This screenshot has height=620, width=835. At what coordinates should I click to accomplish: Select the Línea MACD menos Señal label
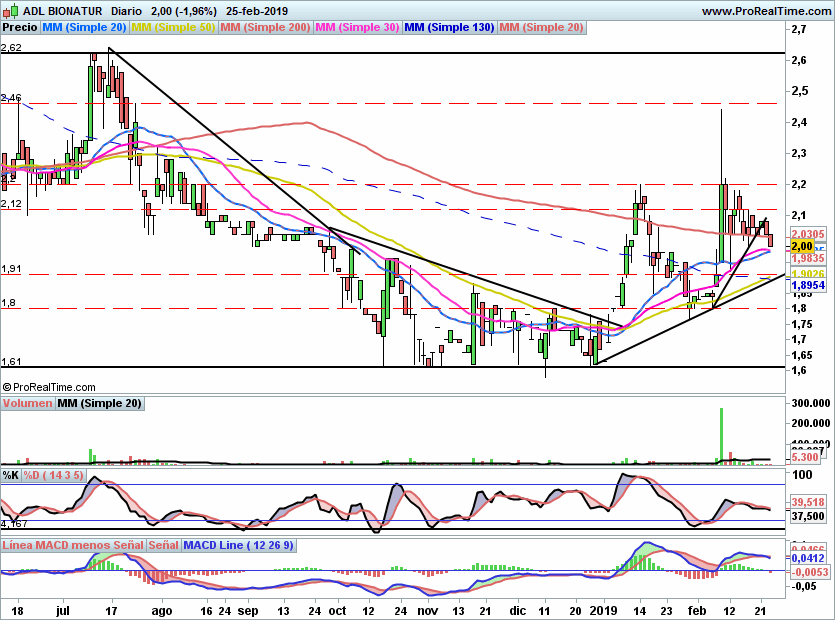coord(73,545)
